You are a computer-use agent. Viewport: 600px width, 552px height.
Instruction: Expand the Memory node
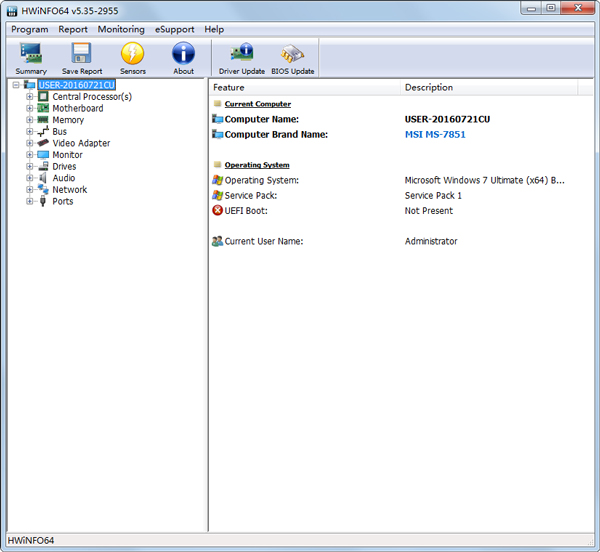click(x=29, y=120)
